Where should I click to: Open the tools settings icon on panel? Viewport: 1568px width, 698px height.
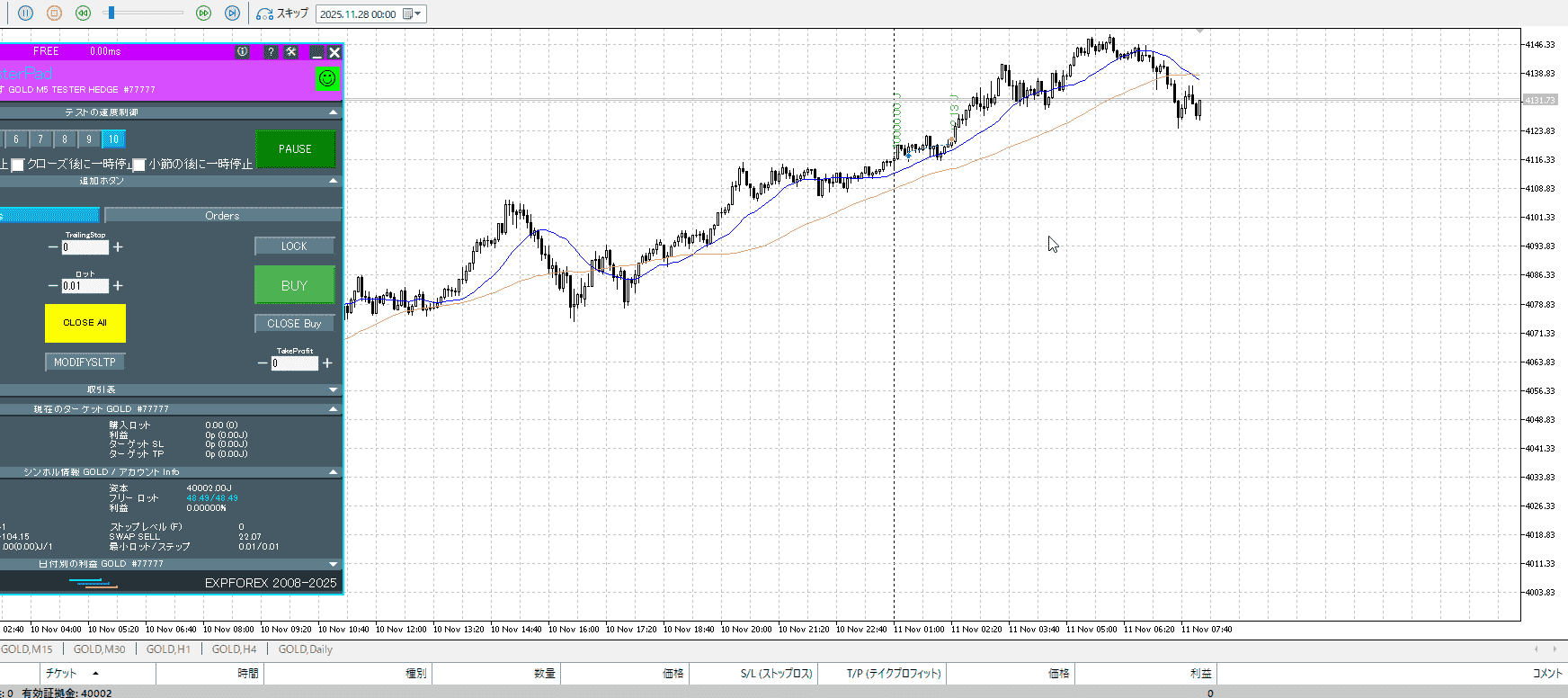pos(291,52)
